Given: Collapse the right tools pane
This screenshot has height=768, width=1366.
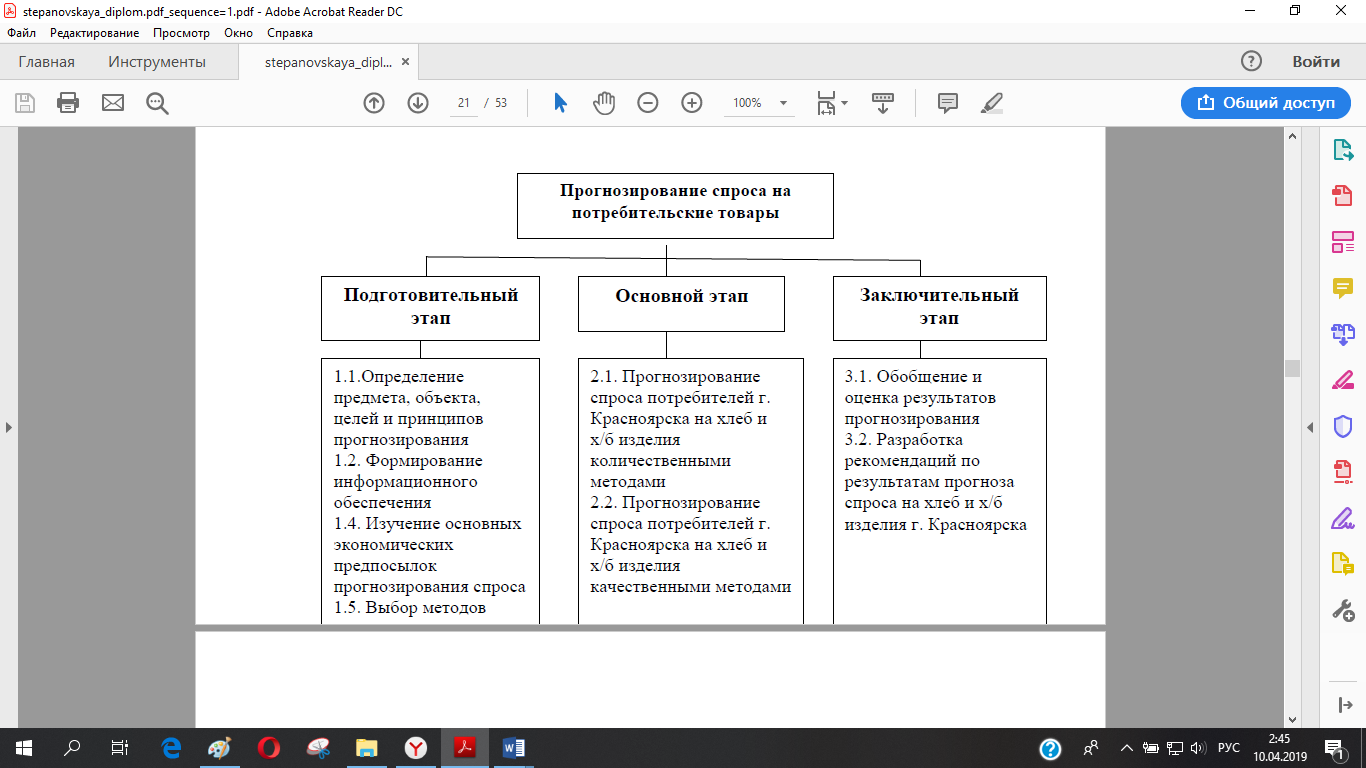Looking at the screenshot, I should (x=1310, y=427).
